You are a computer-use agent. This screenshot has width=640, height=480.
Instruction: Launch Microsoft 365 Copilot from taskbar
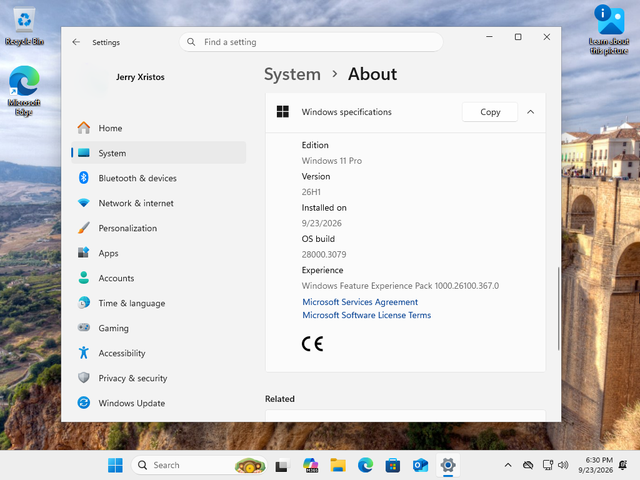pos(311,465)
